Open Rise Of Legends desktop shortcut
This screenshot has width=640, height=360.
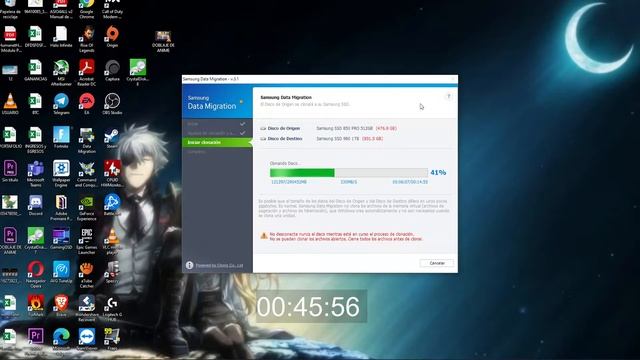(x=87, y=39)
